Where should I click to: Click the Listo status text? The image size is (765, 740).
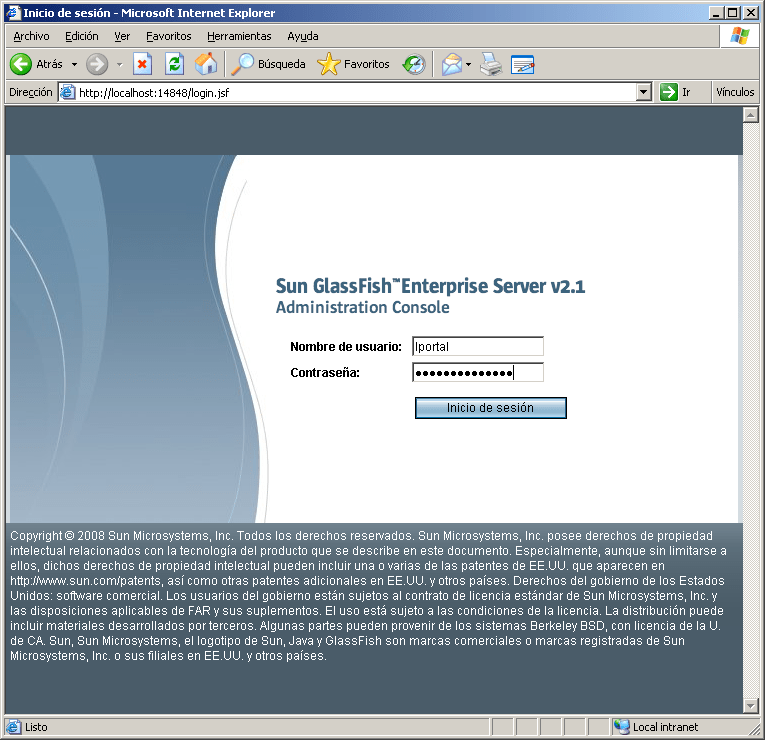(x=37, y=727)
